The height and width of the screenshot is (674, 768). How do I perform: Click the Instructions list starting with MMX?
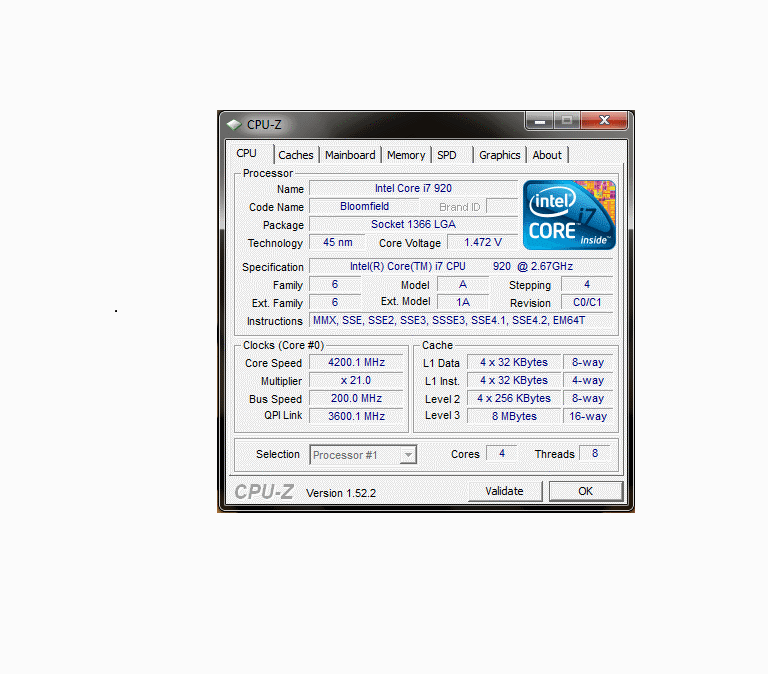pos(461,321)
